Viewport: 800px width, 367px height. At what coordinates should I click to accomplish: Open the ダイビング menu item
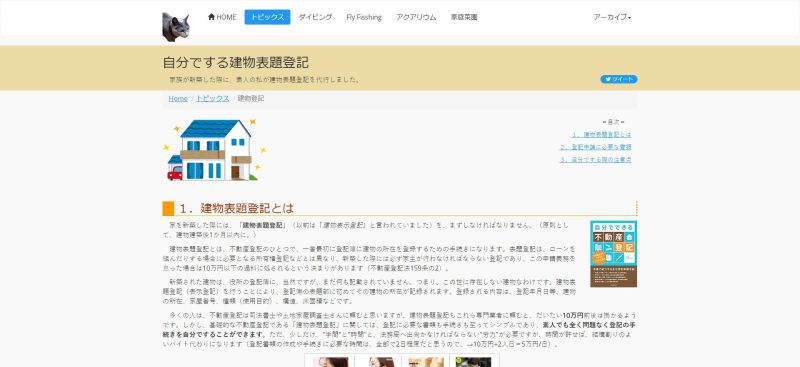[315, 17]
